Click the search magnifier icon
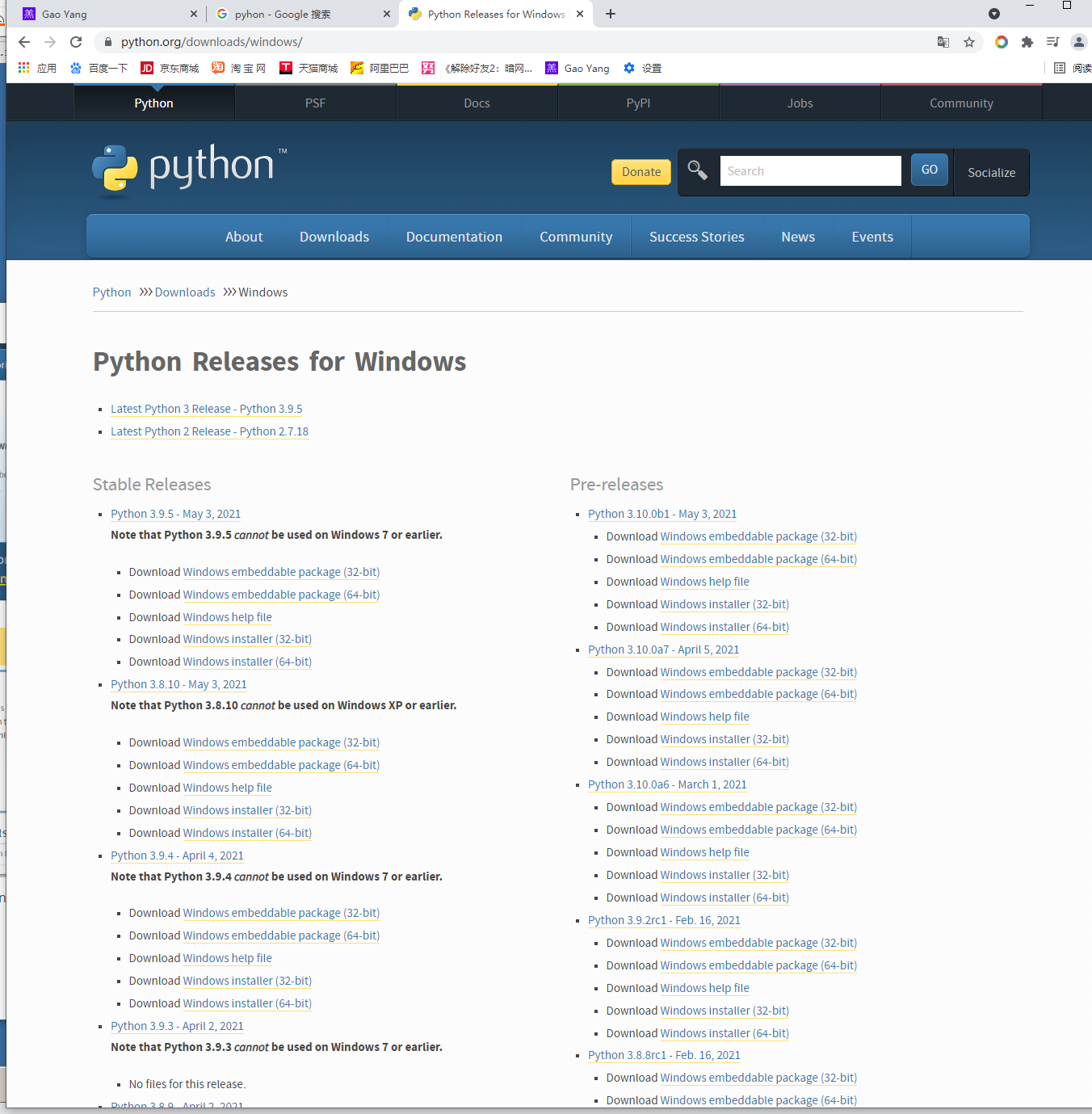This screenshot has height=1114, width=1092. 697,170
